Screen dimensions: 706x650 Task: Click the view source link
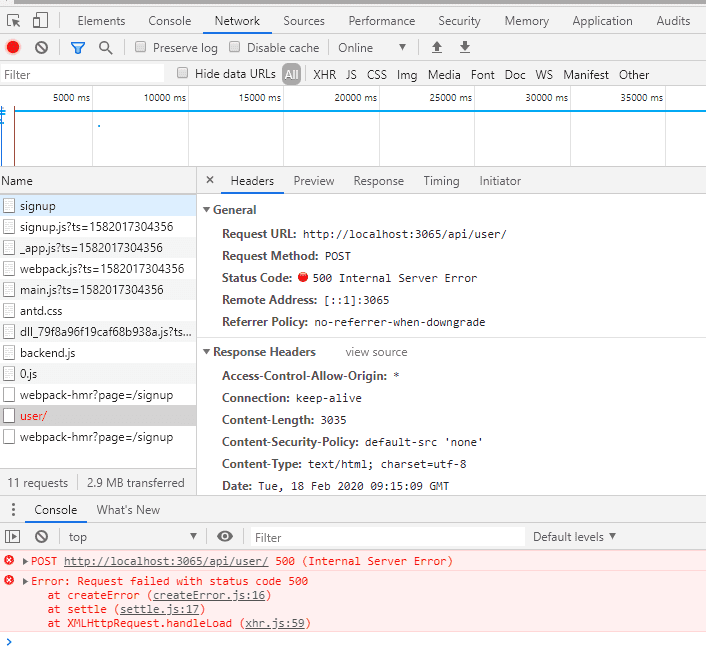pos(376,352)
